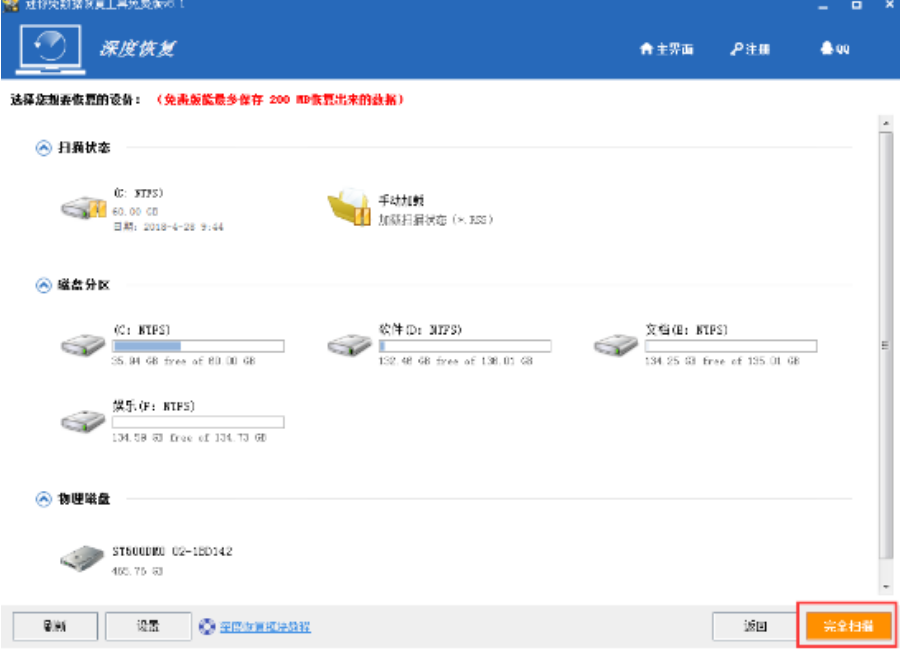Click the 深度恢复 monitor logo icon
Image resolution: width=900 pixels, height=658 pixels.
point(50,47)
